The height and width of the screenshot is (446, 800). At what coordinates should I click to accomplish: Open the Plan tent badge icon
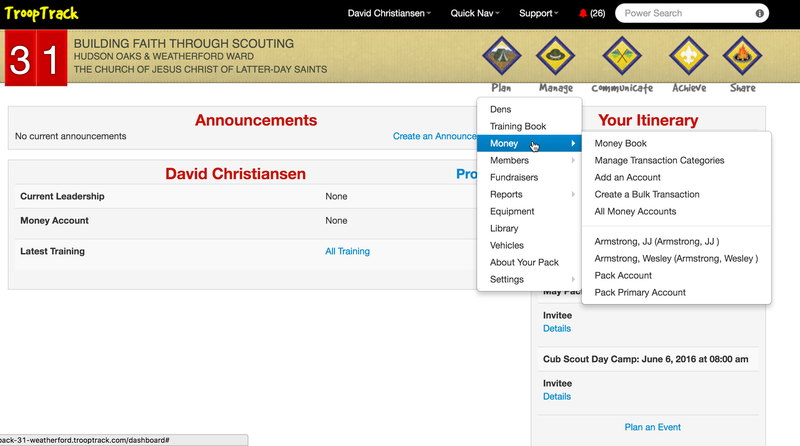coord(502,56)
